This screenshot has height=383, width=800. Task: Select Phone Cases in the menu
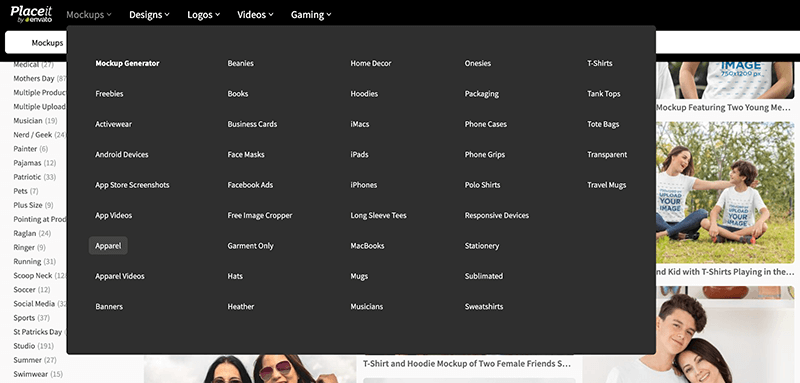(x=486, y=124)
